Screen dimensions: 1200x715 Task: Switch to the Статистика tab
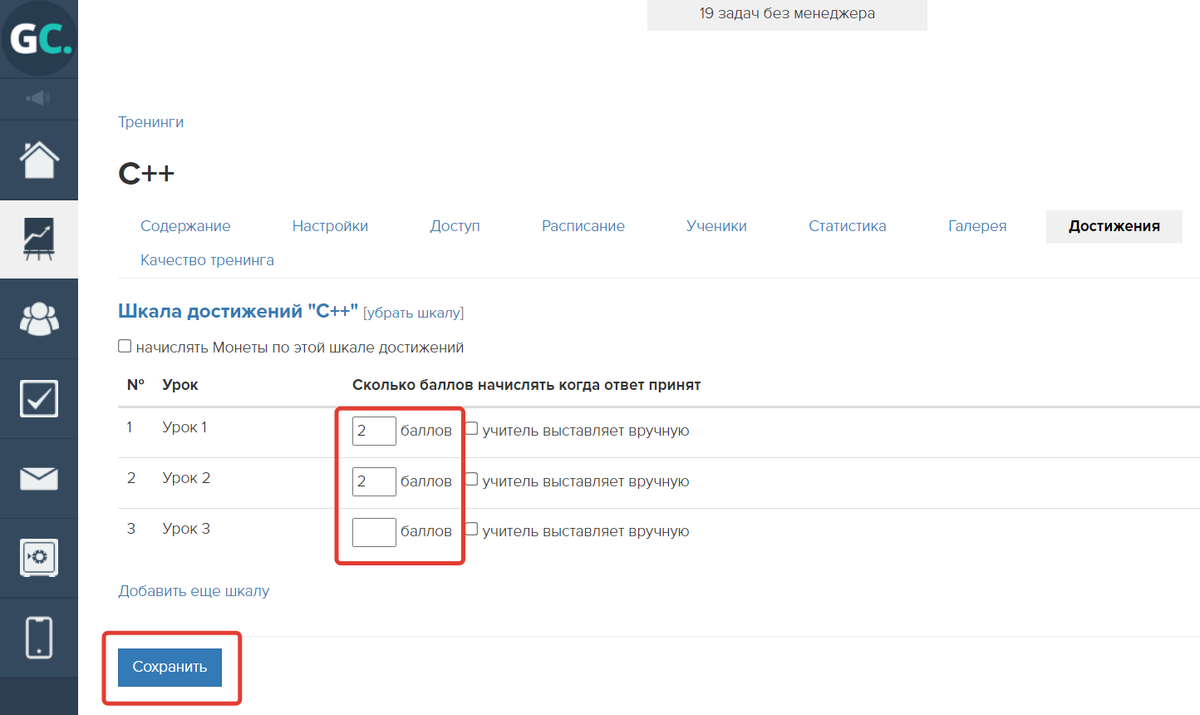coord(847,226)
